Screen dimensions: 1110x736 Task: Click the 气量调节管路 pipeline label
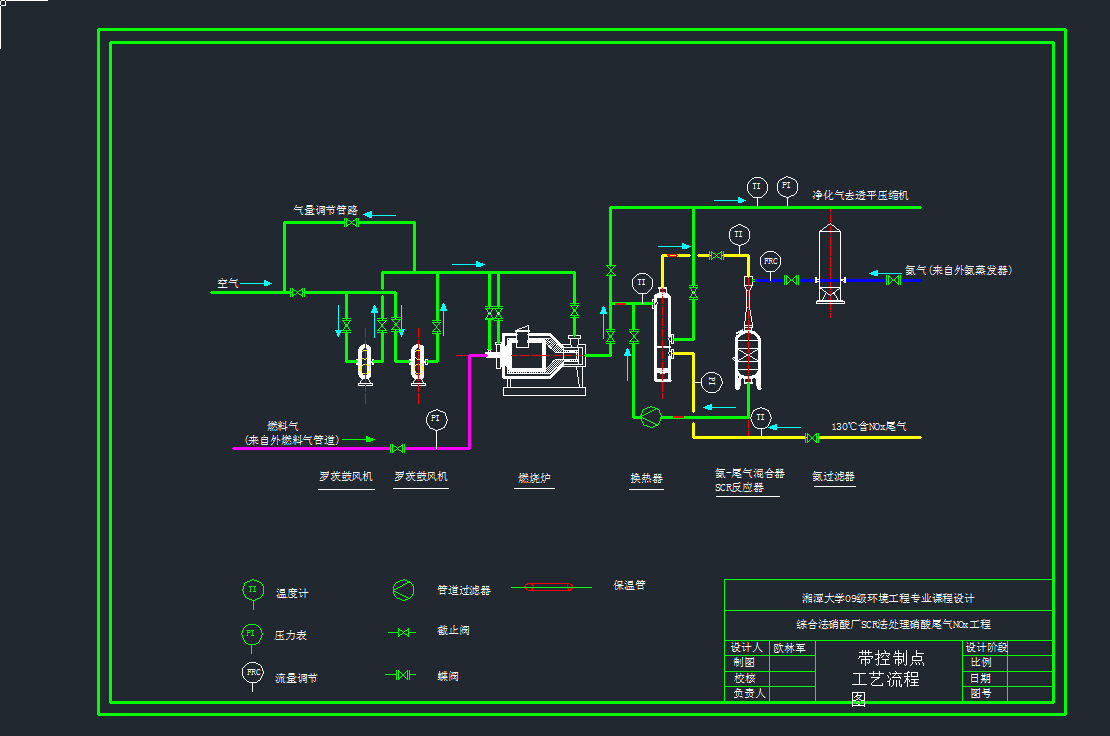(x=324, y=211)
